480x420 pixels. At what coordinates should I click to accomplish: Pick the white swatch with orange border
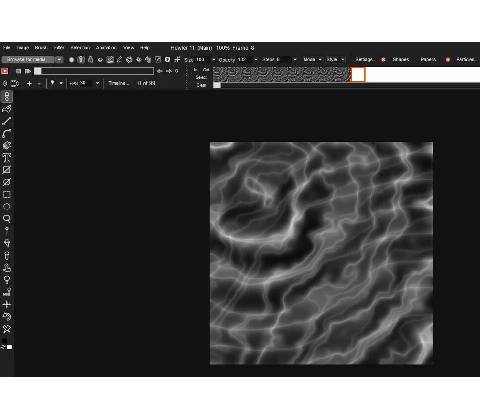tap(358, 74)
